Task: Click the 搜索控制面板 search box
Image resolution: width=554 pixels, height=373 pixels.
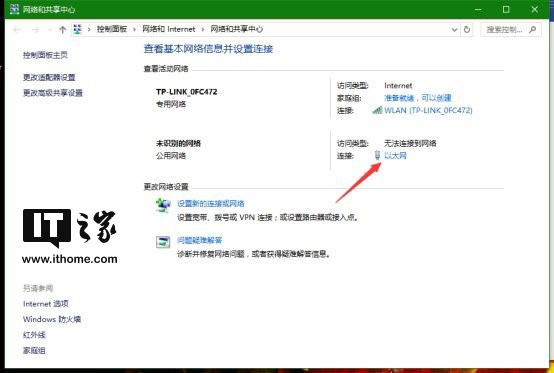Action: tap(511, 30)
